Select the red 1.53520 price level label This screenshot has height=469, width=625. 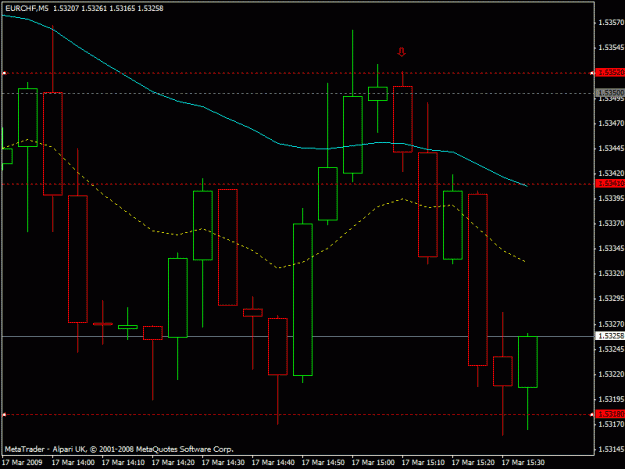coord(610,72)
